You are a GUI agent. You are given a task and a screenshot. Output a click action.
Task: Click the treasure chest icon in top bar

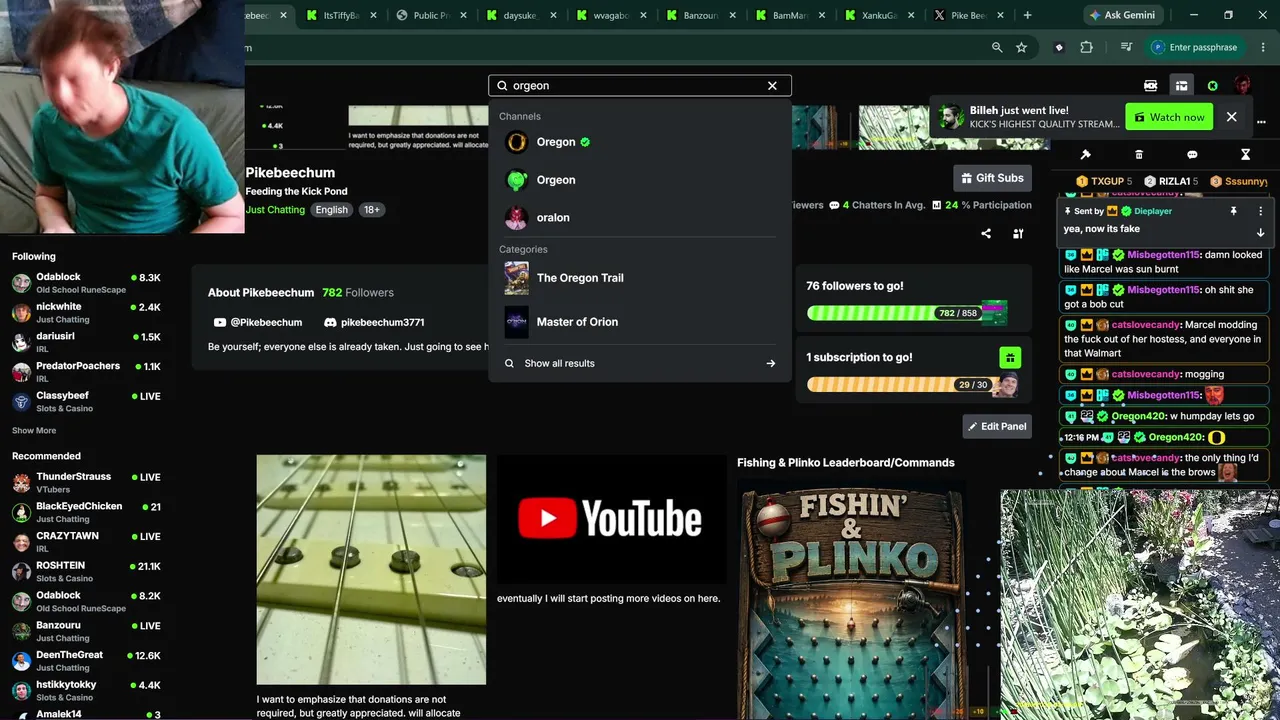[x=1181, y=86]
